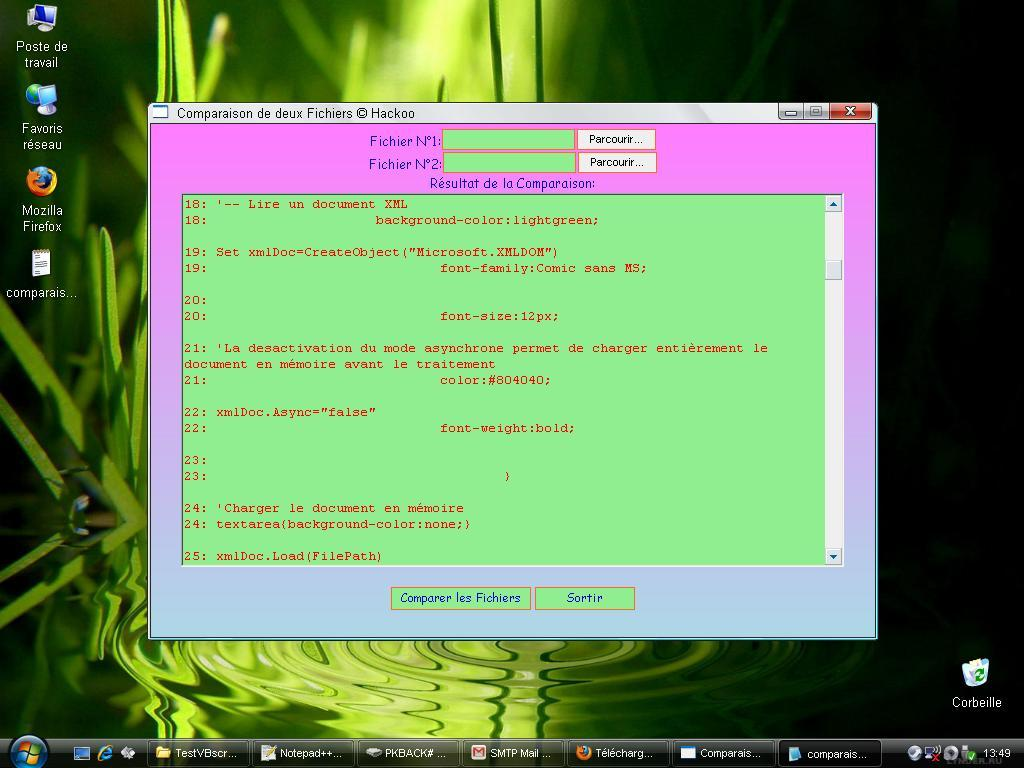Open Favoris réseau desktop icon
1024x768 pixels.
(x=41, y=101)
